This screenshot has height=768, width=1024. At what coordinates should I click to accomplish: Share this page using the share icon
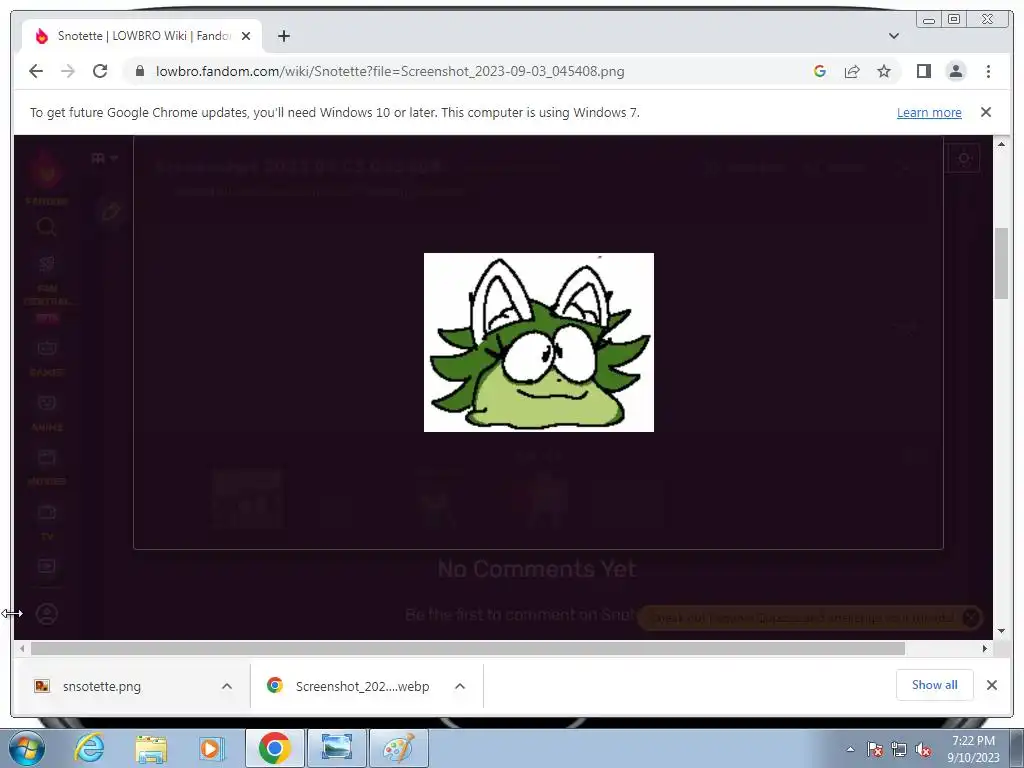[852, 71]
